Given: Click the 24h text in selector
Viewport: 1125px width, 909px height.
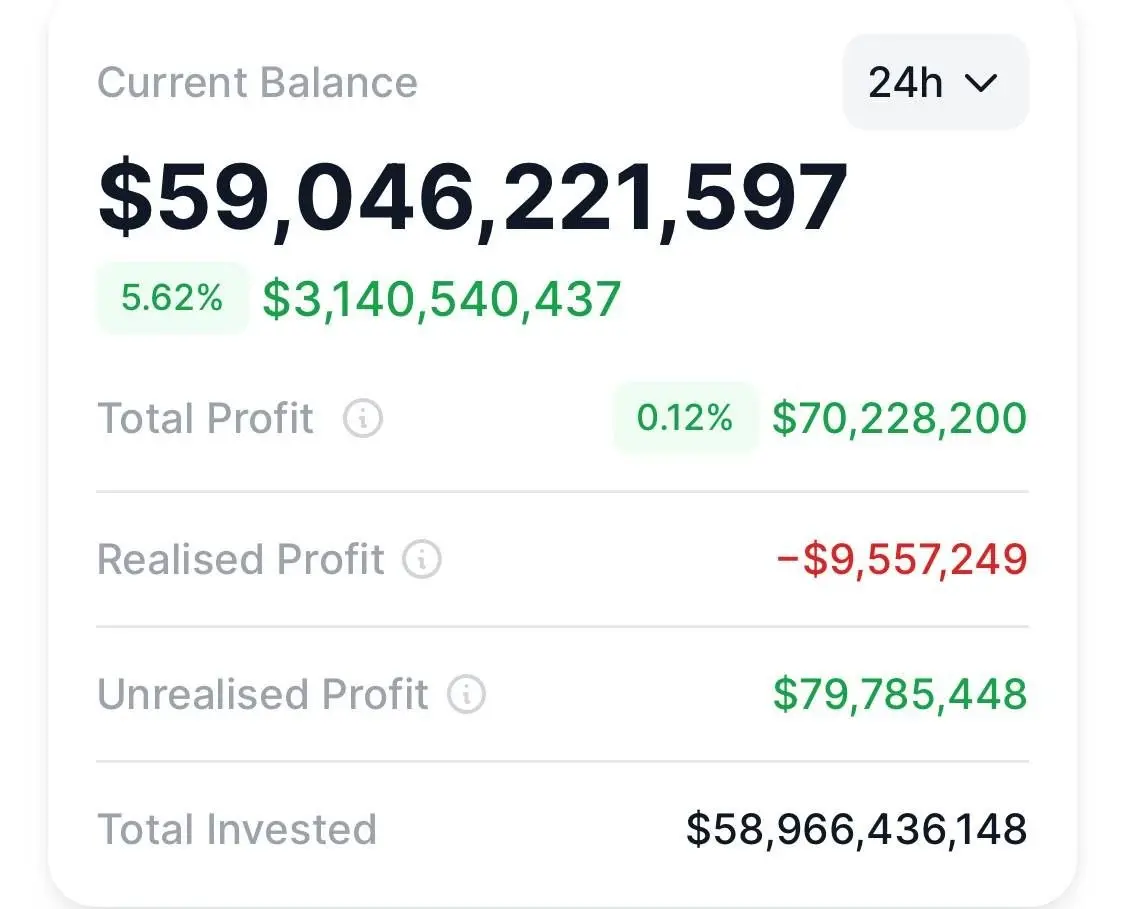Looking at the screenshot, I should click(905, 83).
